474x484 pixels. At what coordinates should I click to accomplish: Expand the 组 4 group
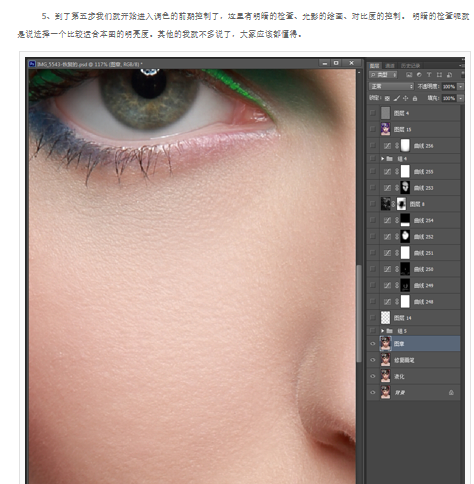[383, 159]
